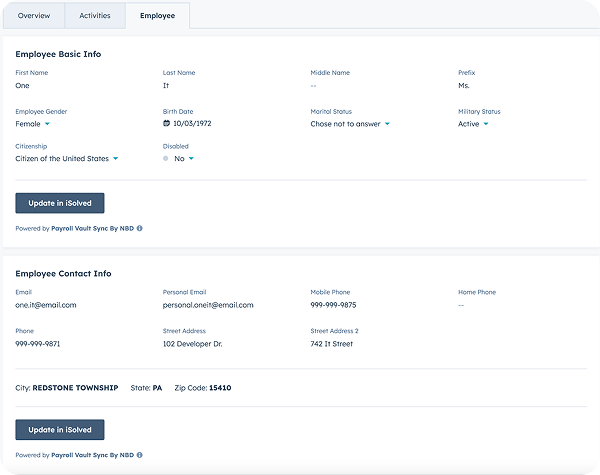The height and width of the screenshot is (475, 600).
Task: Edit the Street Address 102 Developer Dr.
Action: 193,343
